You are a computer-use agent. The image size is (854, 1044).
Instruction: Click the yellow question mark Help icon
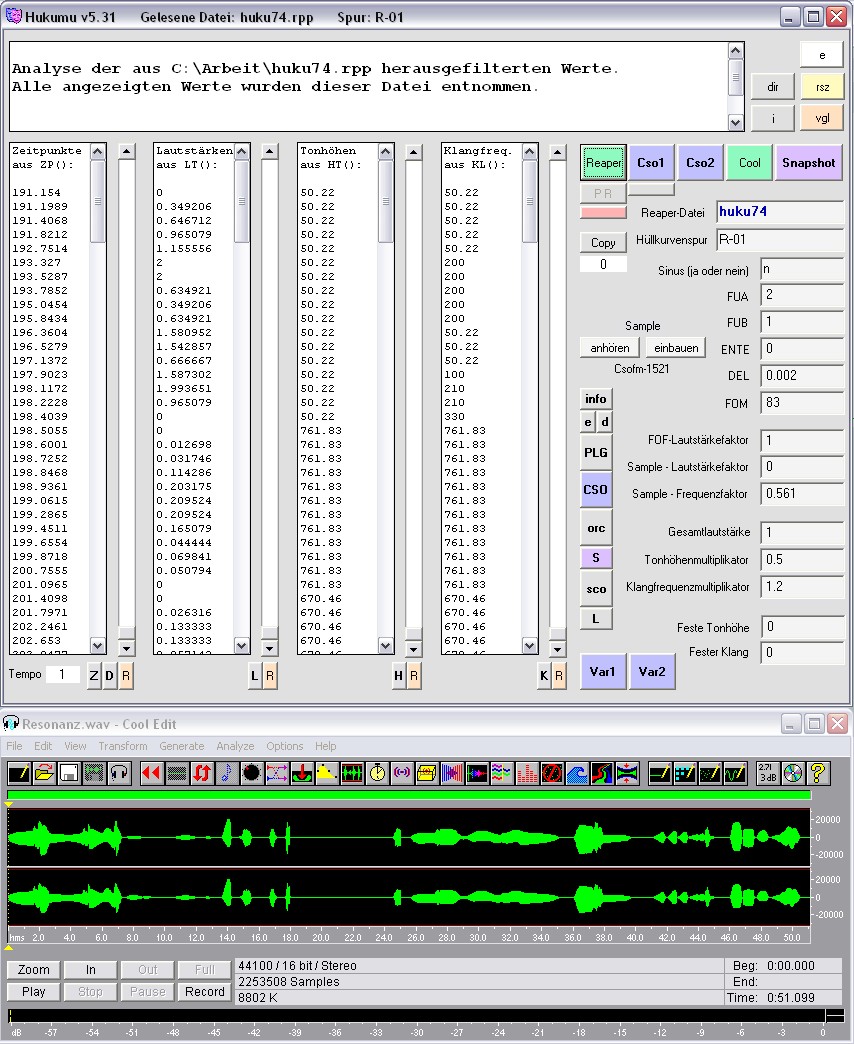pyautogui.click(x=818, y=773)
